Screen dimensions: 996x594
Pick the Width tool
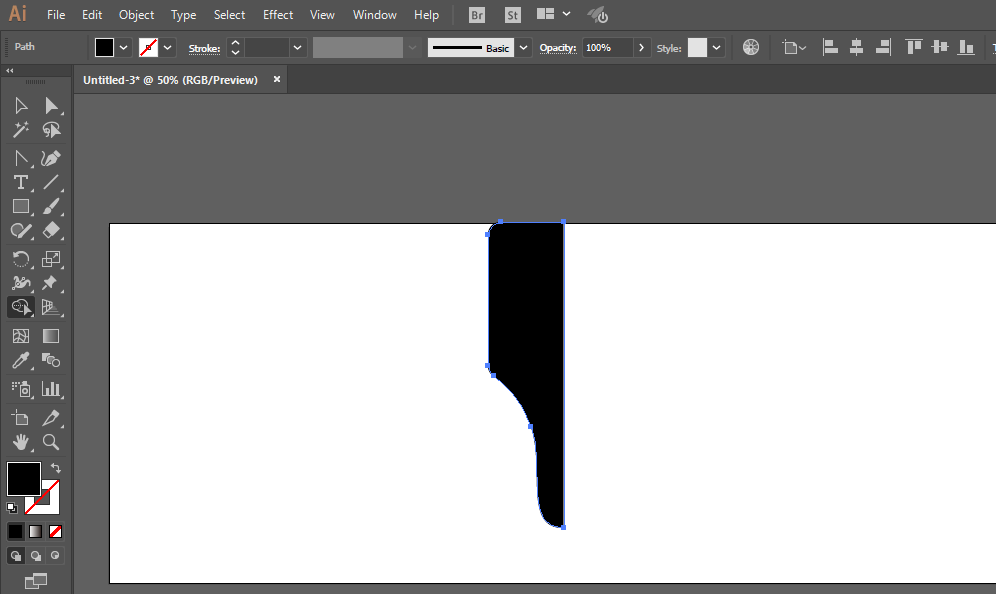tap(21, 283)
